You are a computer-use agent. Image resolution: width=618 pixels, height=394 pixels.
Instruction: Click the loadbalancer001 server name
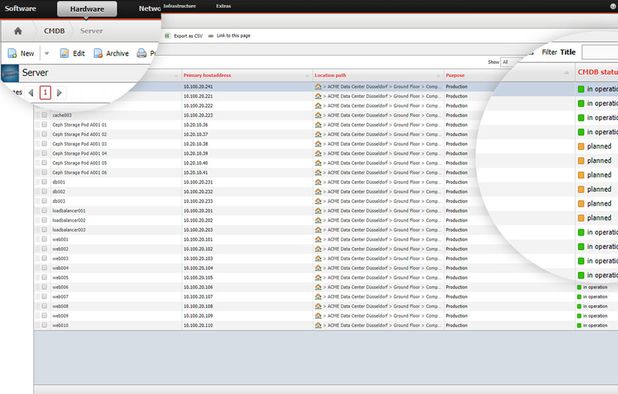pyautogui.click(x=69, y=211)
